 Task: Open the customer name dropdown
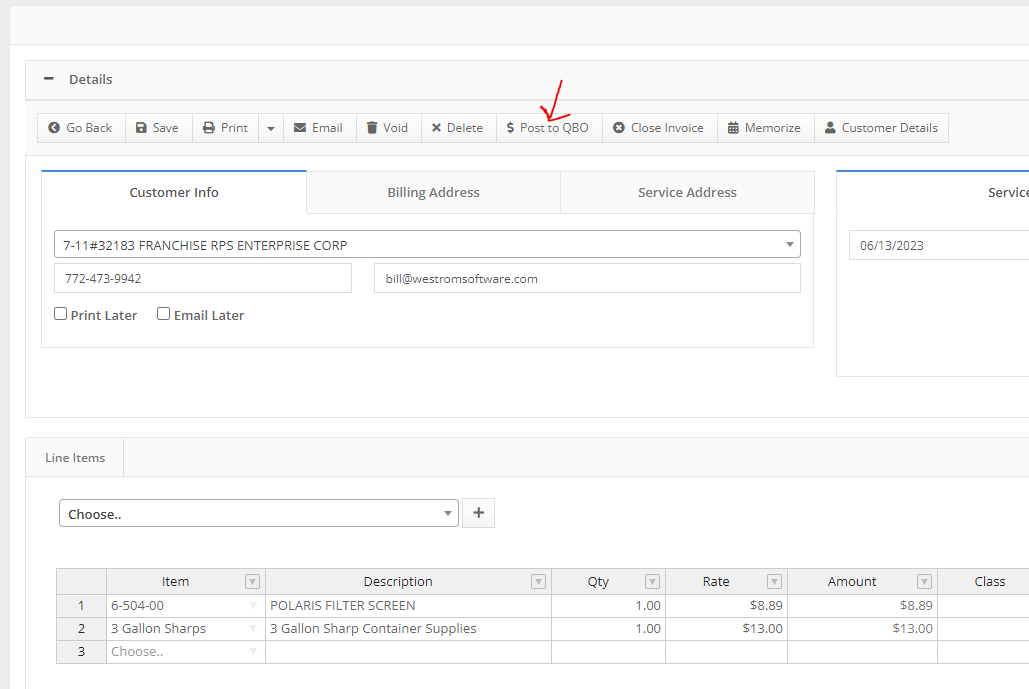pyautogui.click(x=427, y=244)
